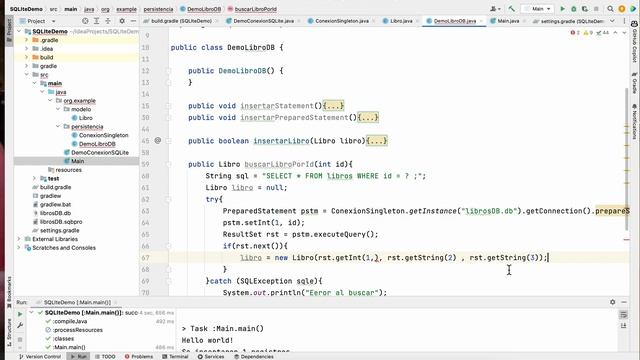Minimize the Run tool window
The height and width of the screenshot is (360, 640).
624,302
